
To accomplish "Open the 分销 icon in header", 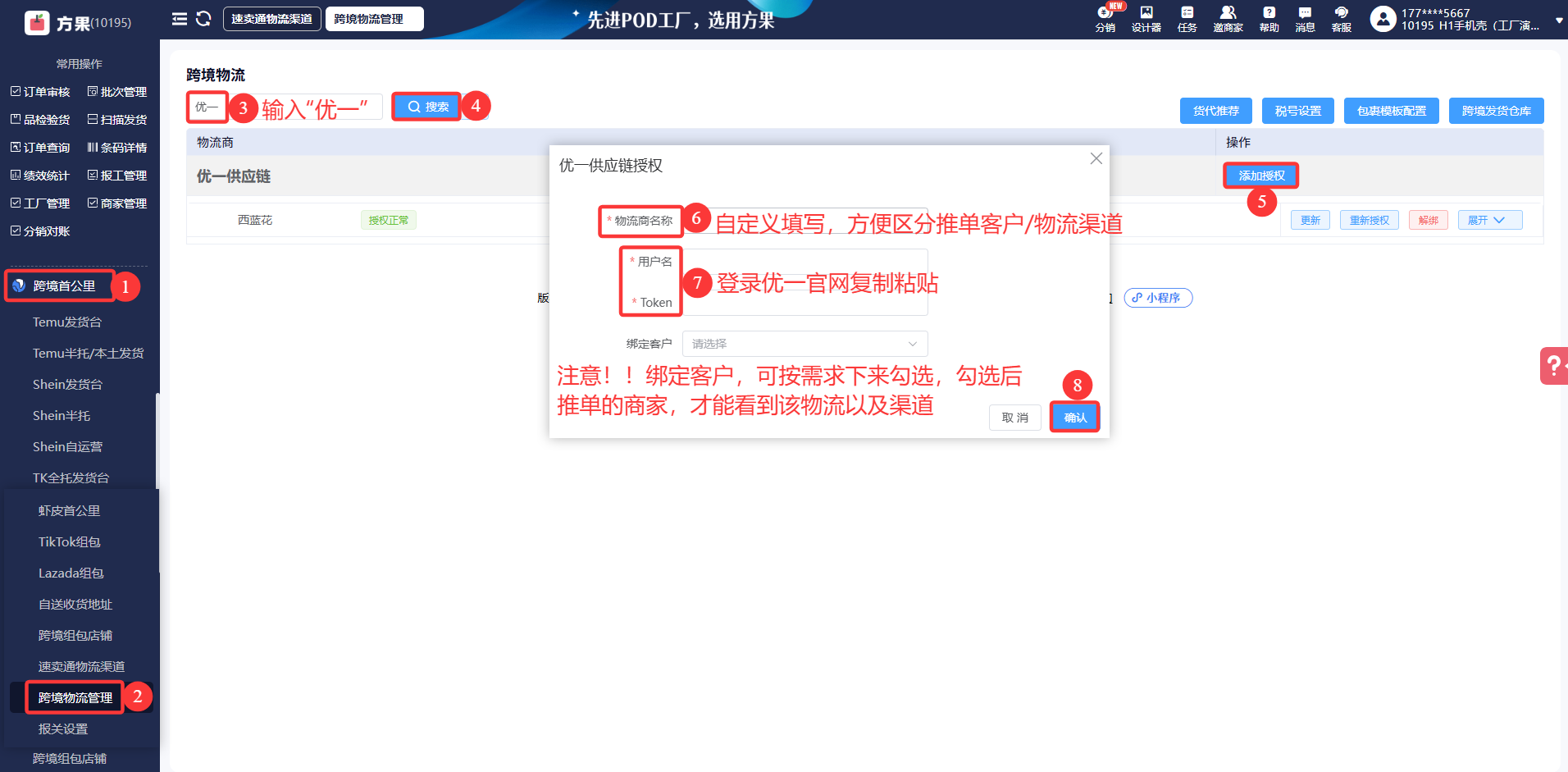I will [x=1105, y=19].
